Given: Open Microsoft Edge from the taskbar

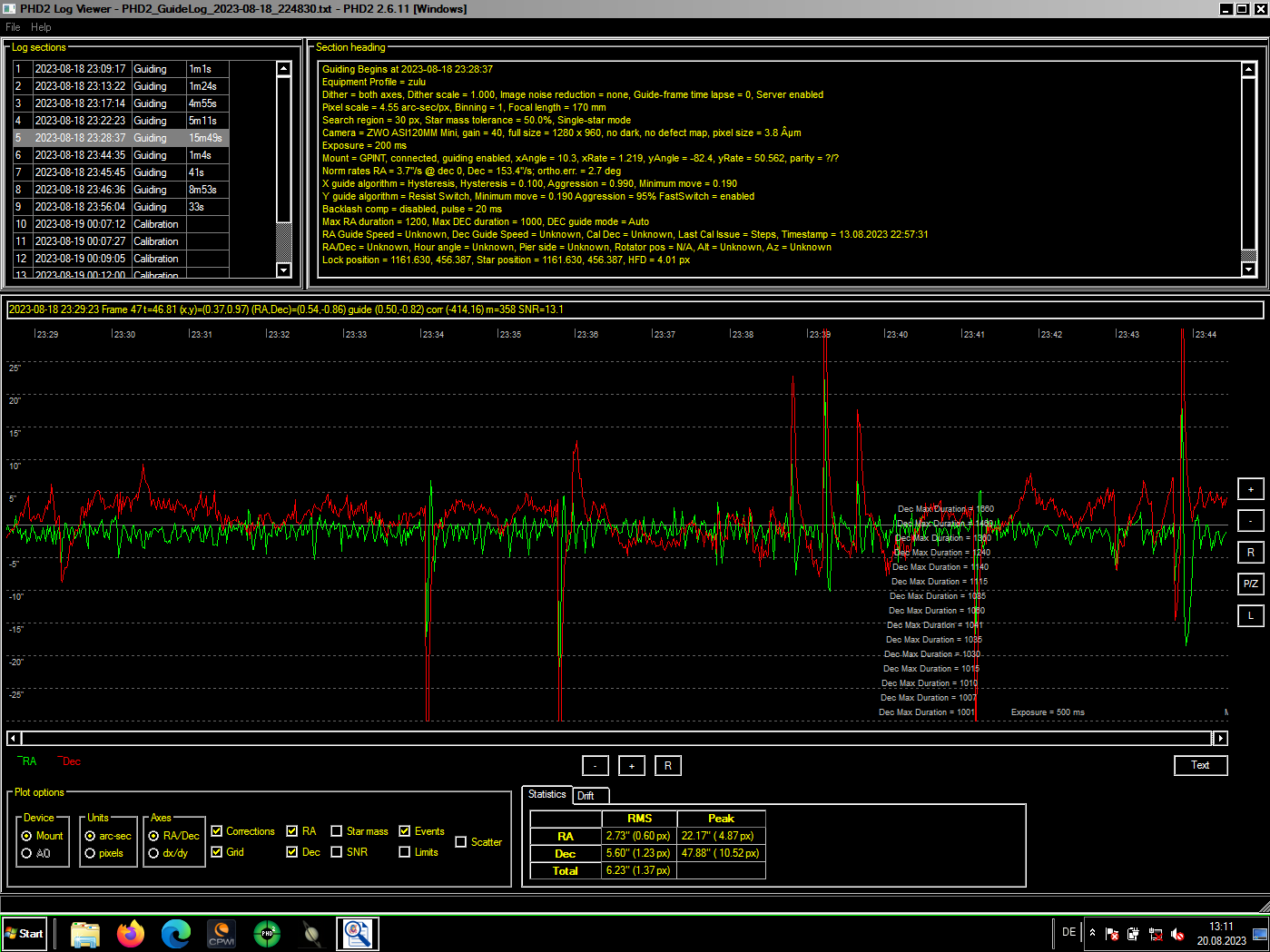Looking at the screenshot, I should [x=176, y=934].
